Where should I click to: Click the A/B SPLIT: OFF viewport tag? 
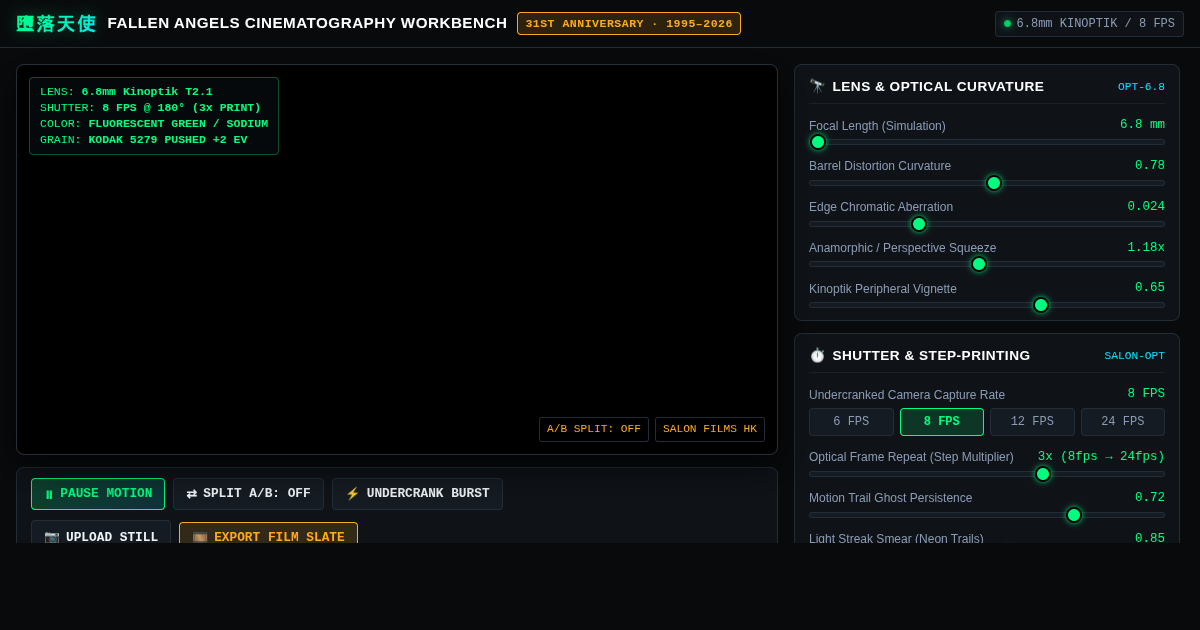[x=594, y=430]
